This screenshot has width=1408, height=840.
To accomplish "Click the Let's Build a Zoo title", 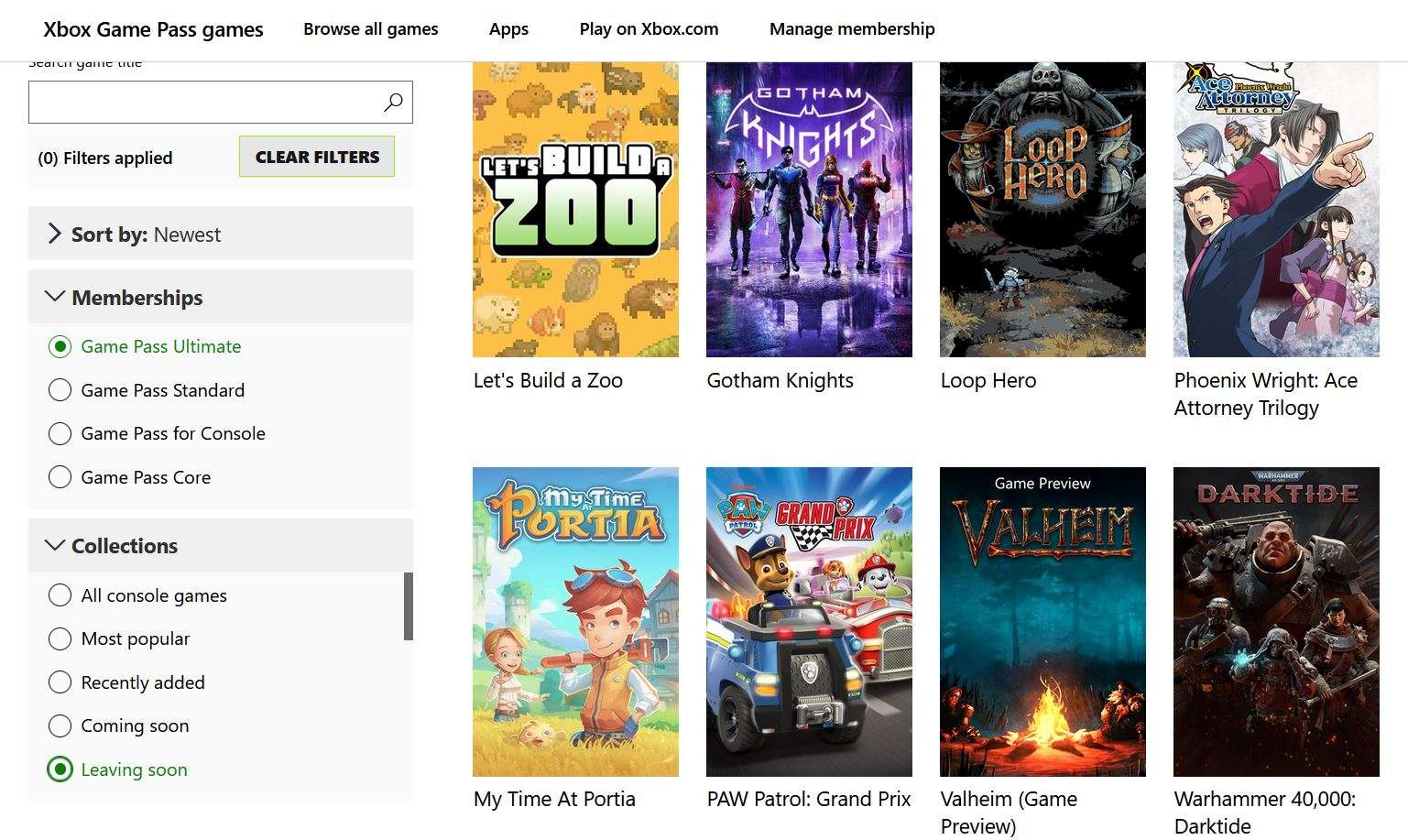I will tap(548, 380).
